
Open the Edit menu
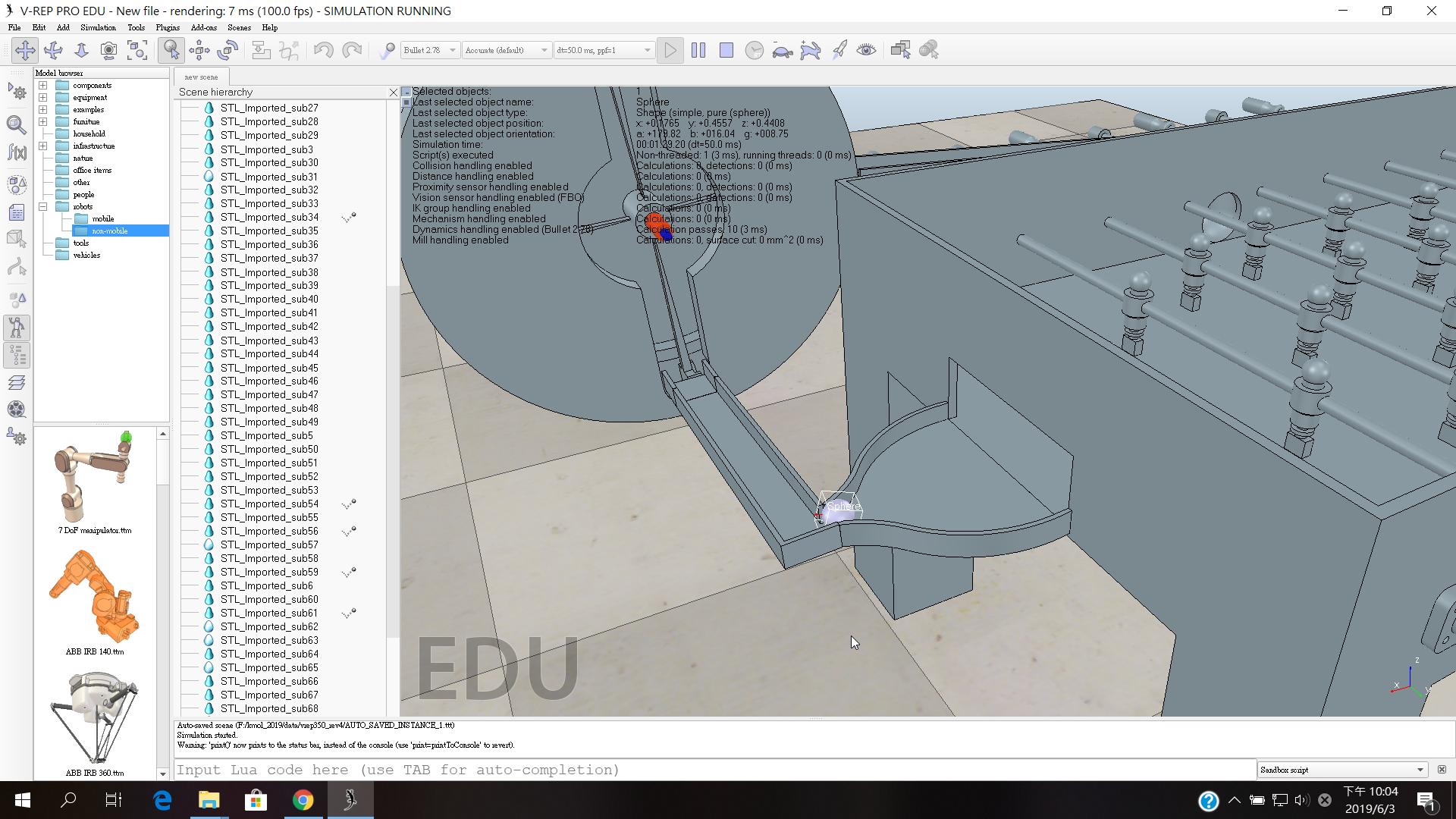pos(39,27)
